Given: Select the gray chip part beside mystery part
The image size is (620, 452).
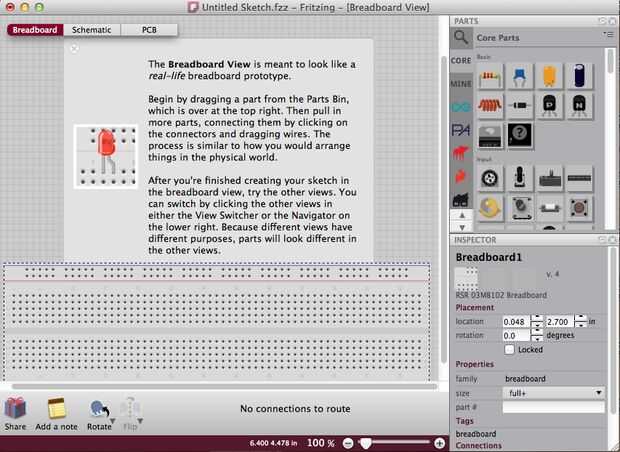Looking at the screenshot, I should [490, 136].
